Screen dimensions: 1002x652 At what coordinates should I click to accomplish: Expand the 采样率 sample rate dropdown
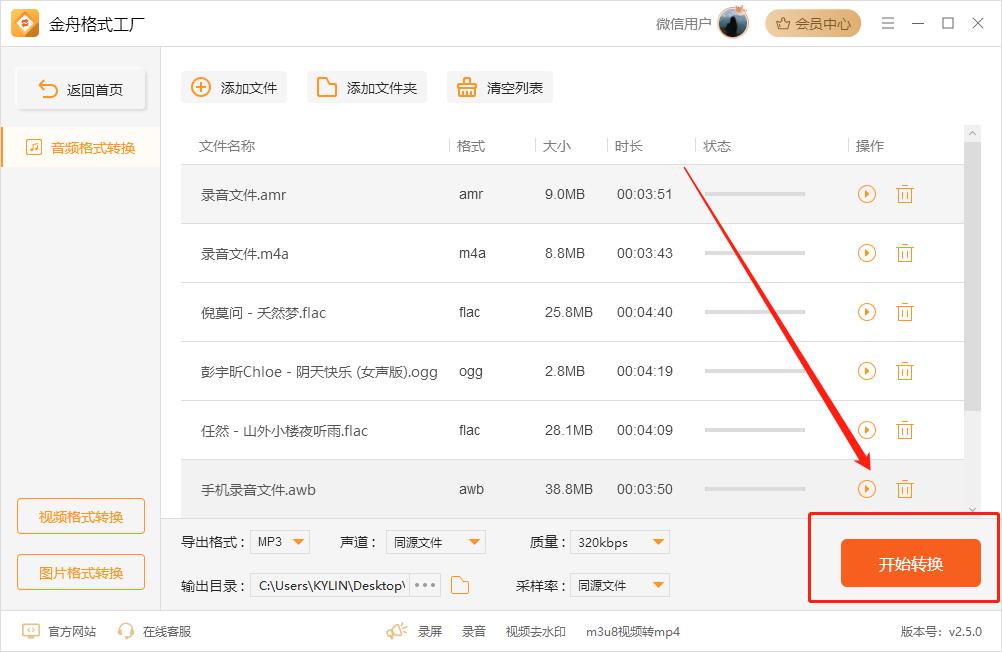click(x=619, y=585)
